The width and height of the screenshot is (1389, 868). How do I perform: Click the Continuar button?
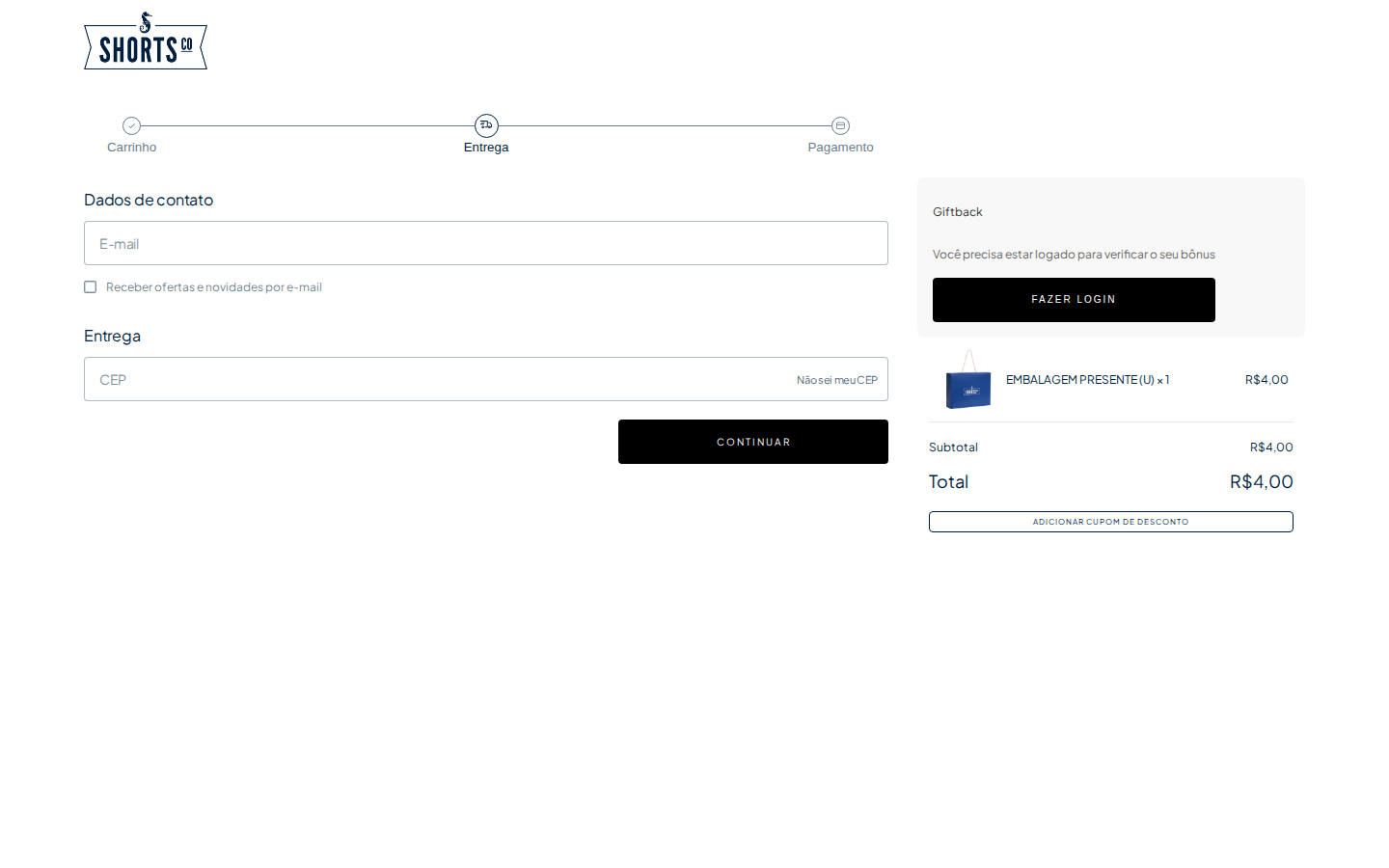(753, 442)
